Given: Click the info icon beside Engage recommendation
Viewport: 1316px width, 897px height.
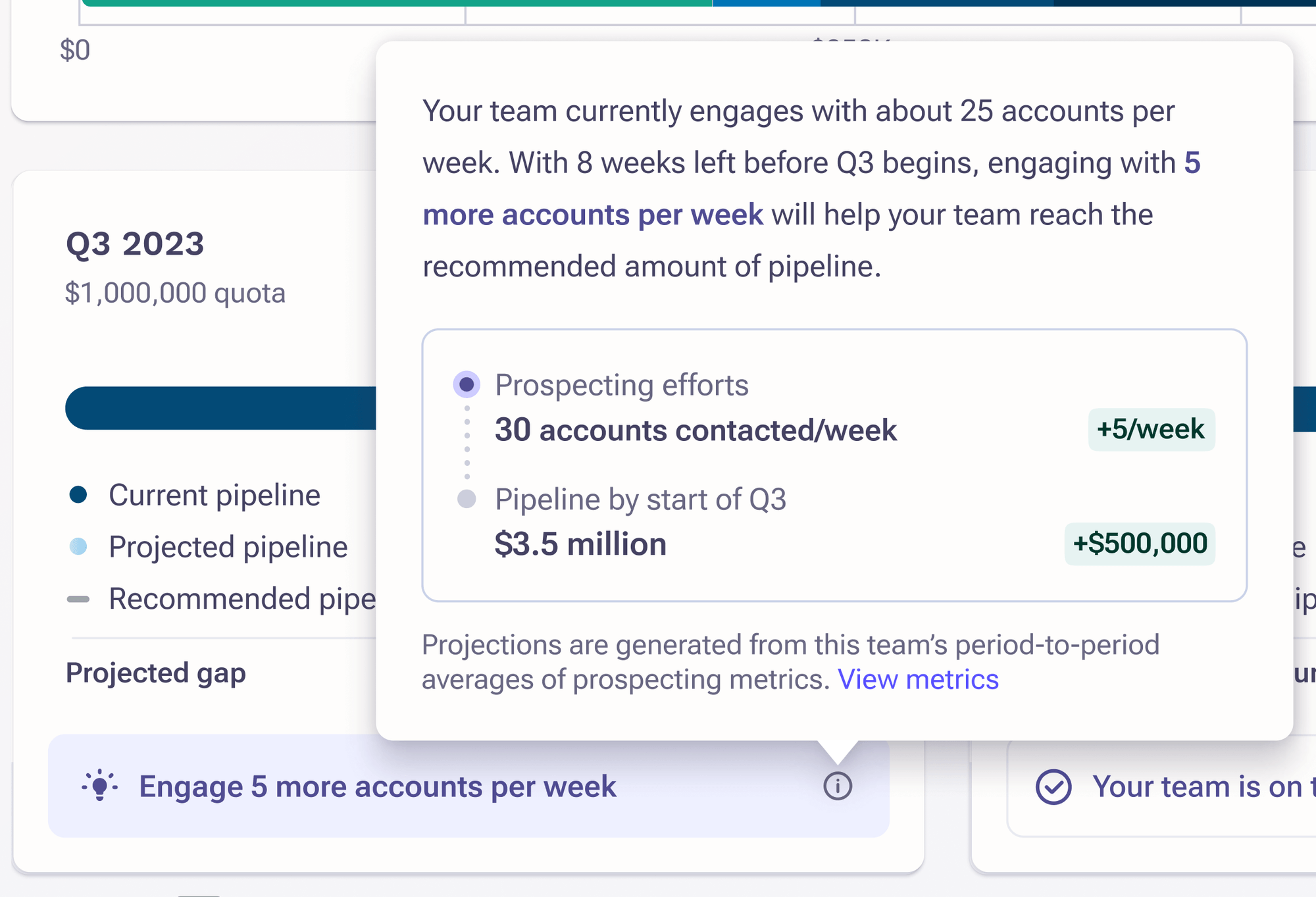Looking at the screenshot, I should pos(838,786).
